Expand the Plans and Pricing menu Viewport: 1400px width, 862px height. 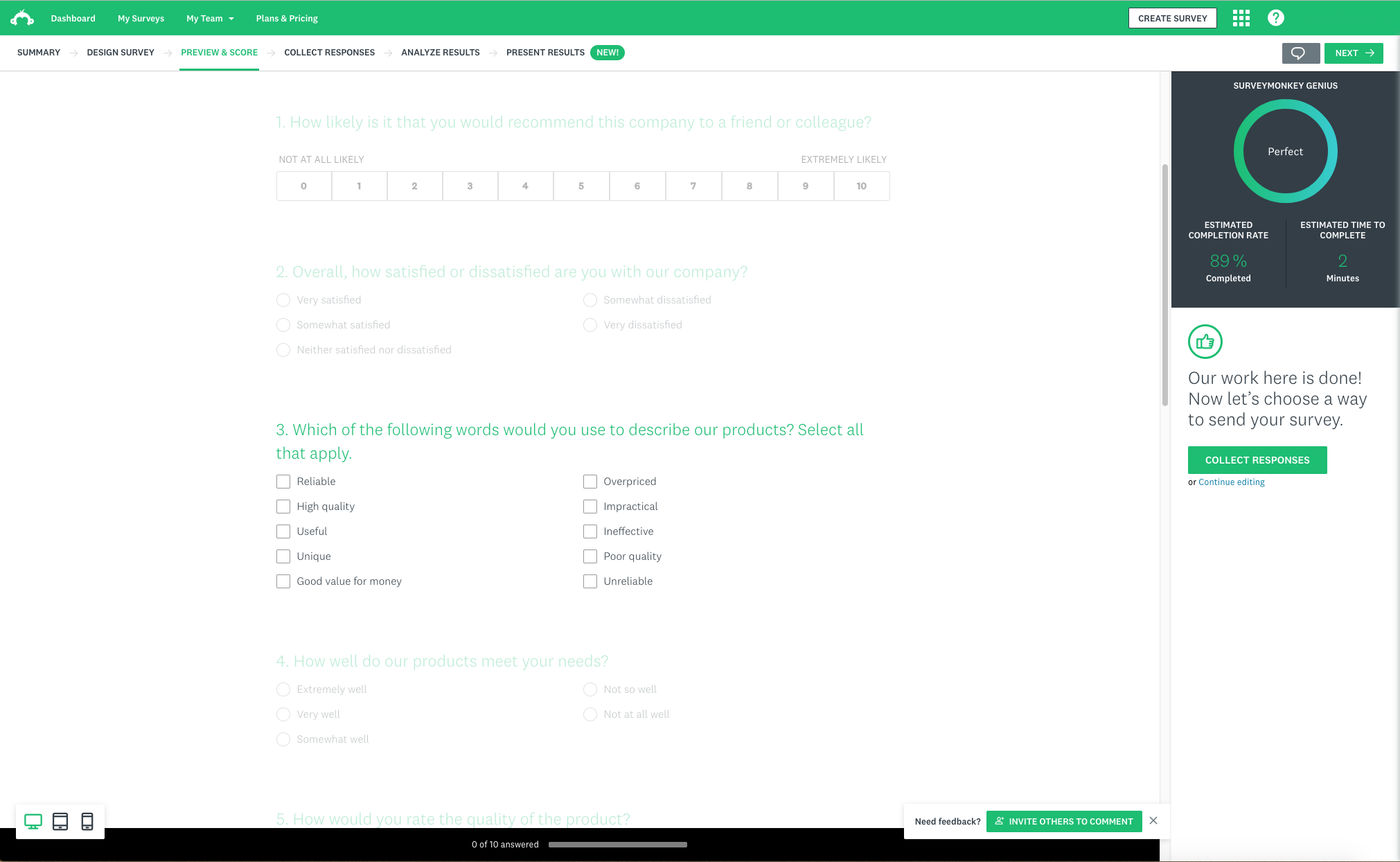click(286, 17)
